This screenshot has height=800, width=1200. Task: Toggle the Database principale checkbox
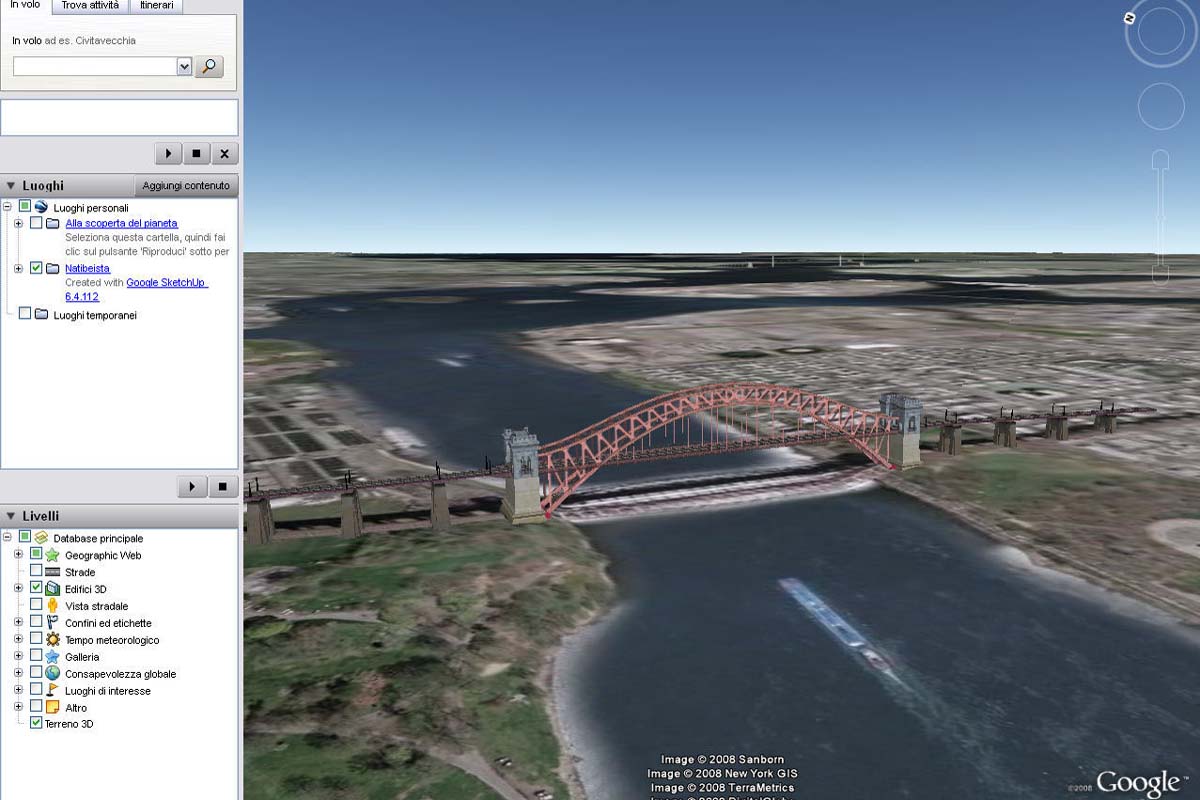[x=25, y=537]
